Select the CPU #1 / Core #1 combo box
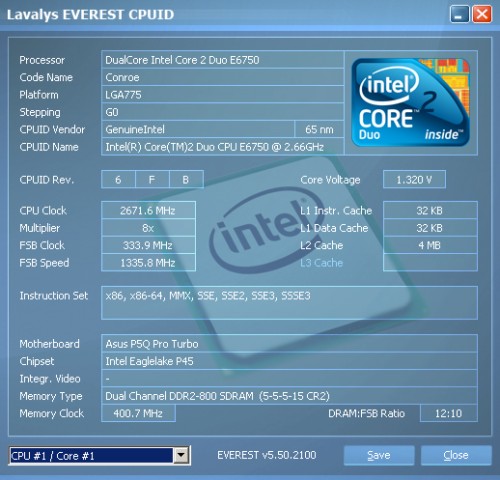The width and height of the screenshot is (500, 480). click(99, 455)
